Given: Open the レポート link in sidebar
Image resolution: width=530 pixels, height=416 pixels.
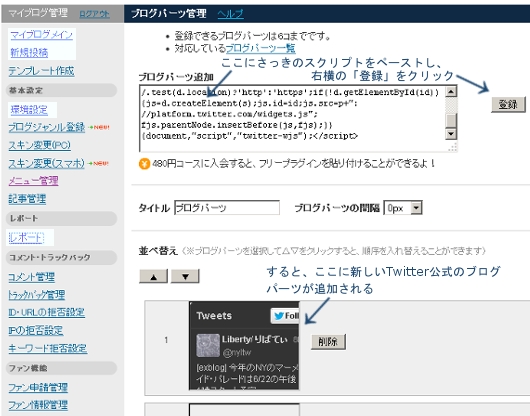Looking at the screenshot, I should click(x=26, y=238).
